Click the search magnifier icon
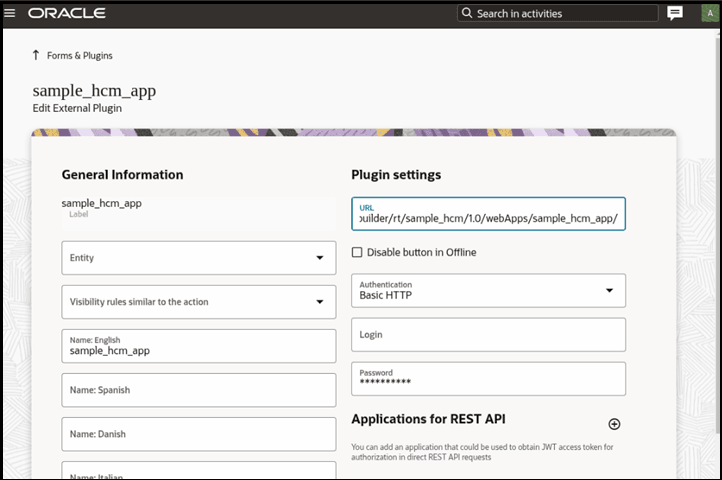 click(467, 13)
